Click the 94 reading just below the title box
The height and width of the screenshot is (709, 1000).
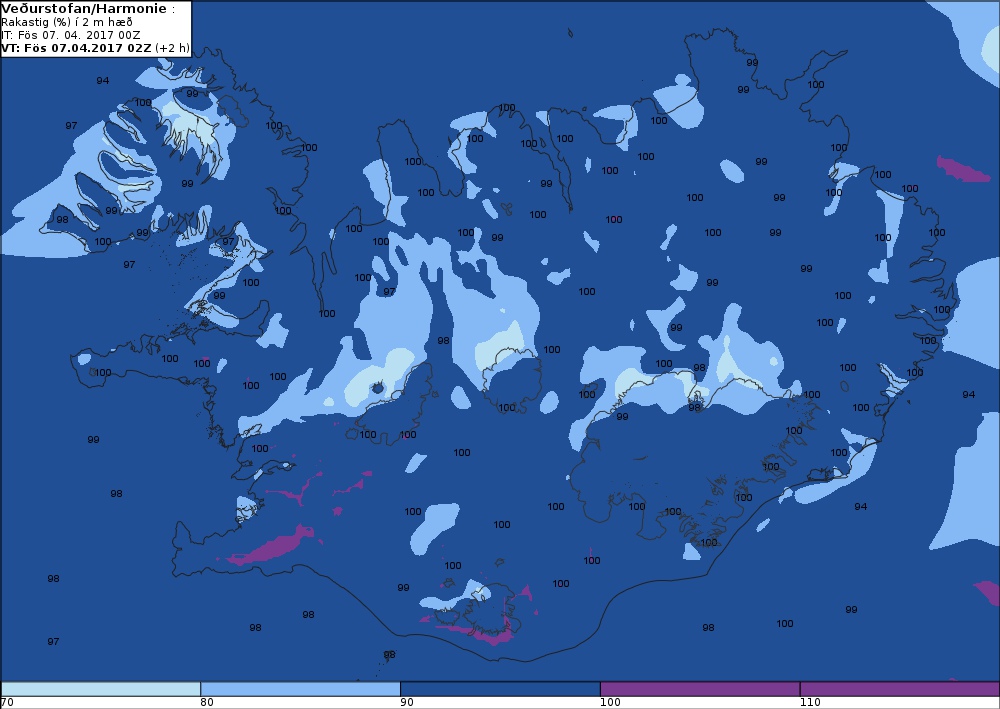pyautogui.click(x=103, y=80)
